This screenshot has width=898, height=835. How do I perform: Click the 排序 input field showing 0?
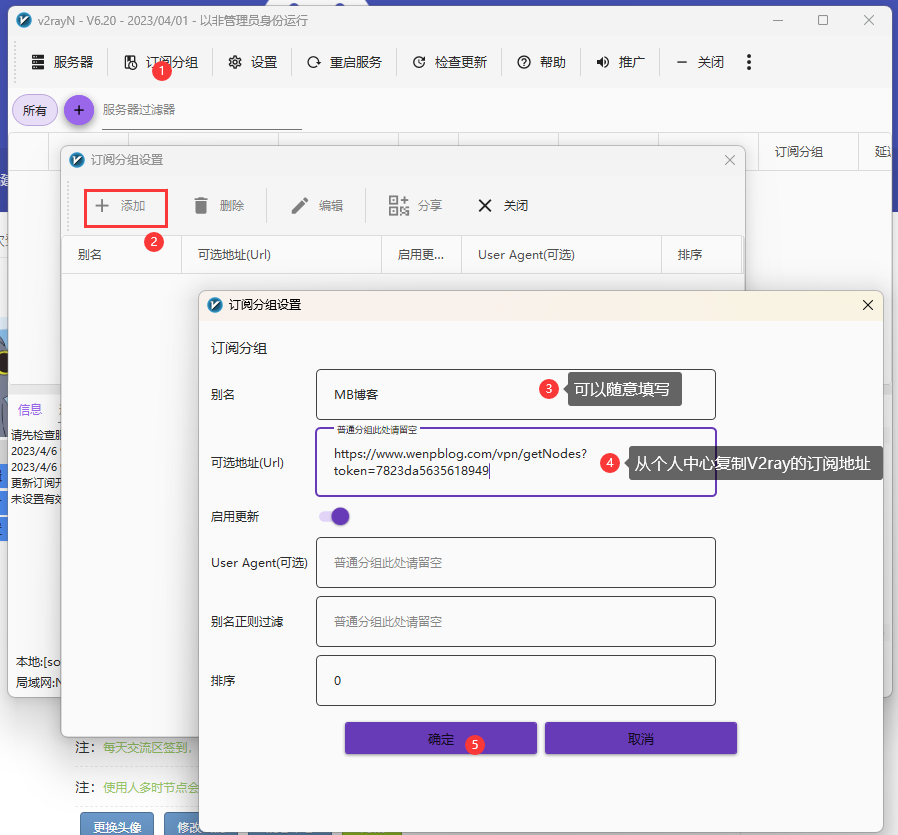[x=515, y=680]
